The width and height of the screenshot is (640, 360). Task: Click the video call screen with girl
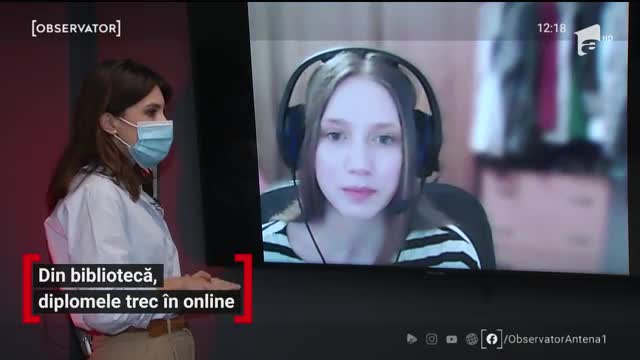tap(438, 138)
